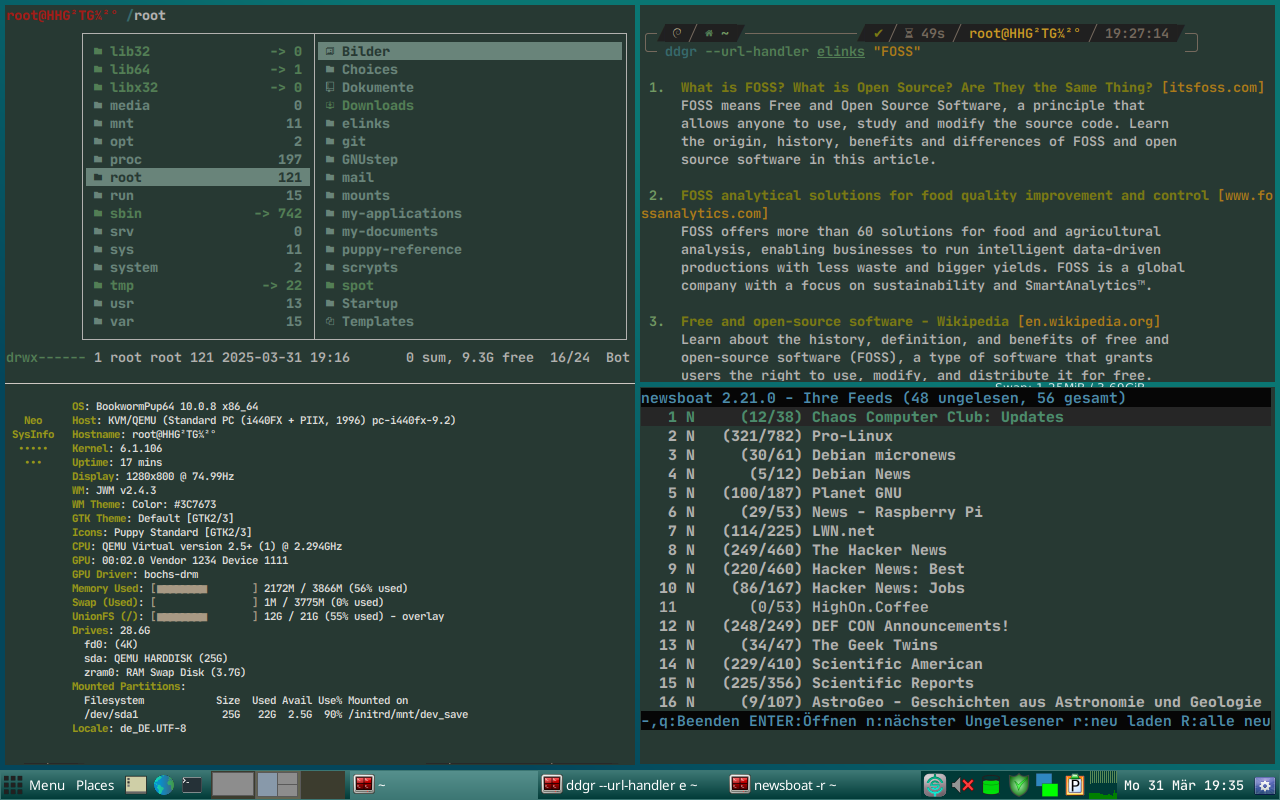Launch the terminal icon in taskbar

pyautogui.click(x=192, y=785)
